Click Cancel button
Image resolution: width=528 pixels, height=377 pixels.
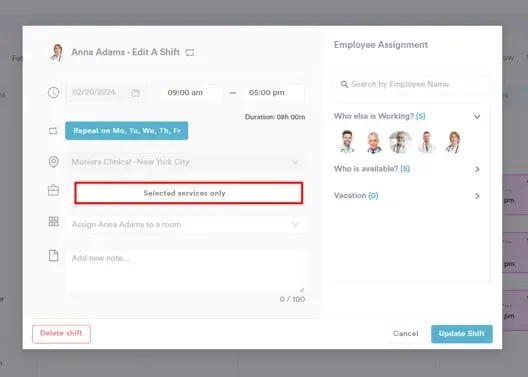(405, 334)
